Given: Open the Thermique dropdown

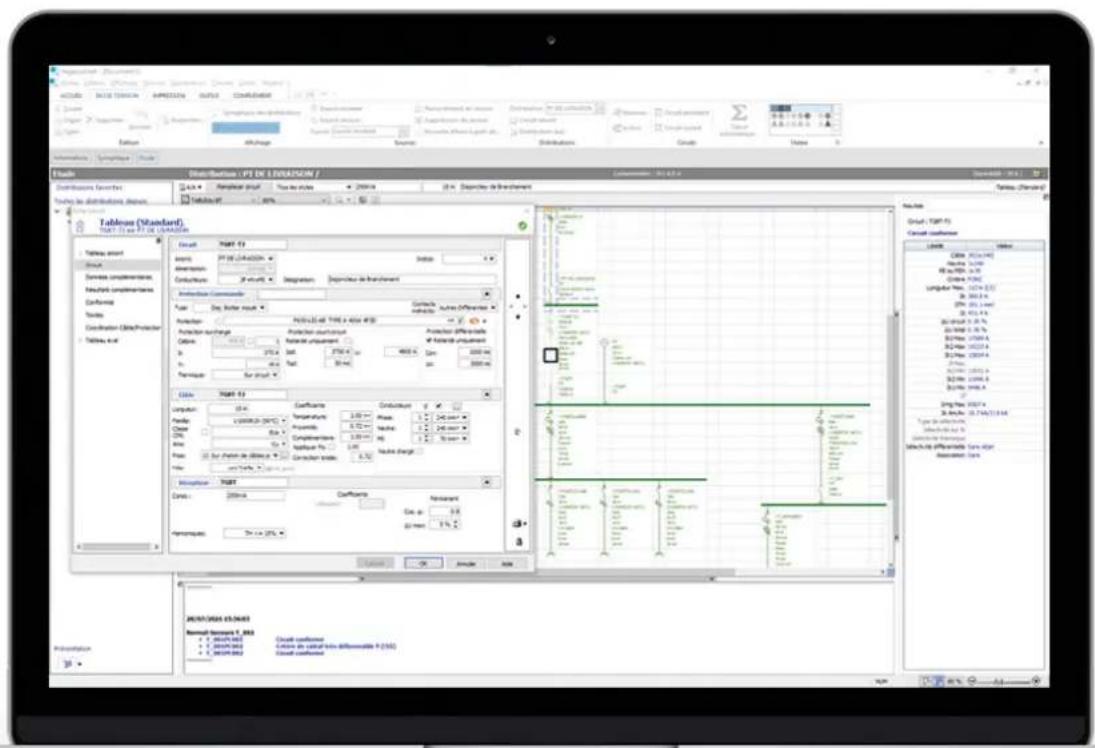Looking at the screenshot, I should [x=245, y=375].
